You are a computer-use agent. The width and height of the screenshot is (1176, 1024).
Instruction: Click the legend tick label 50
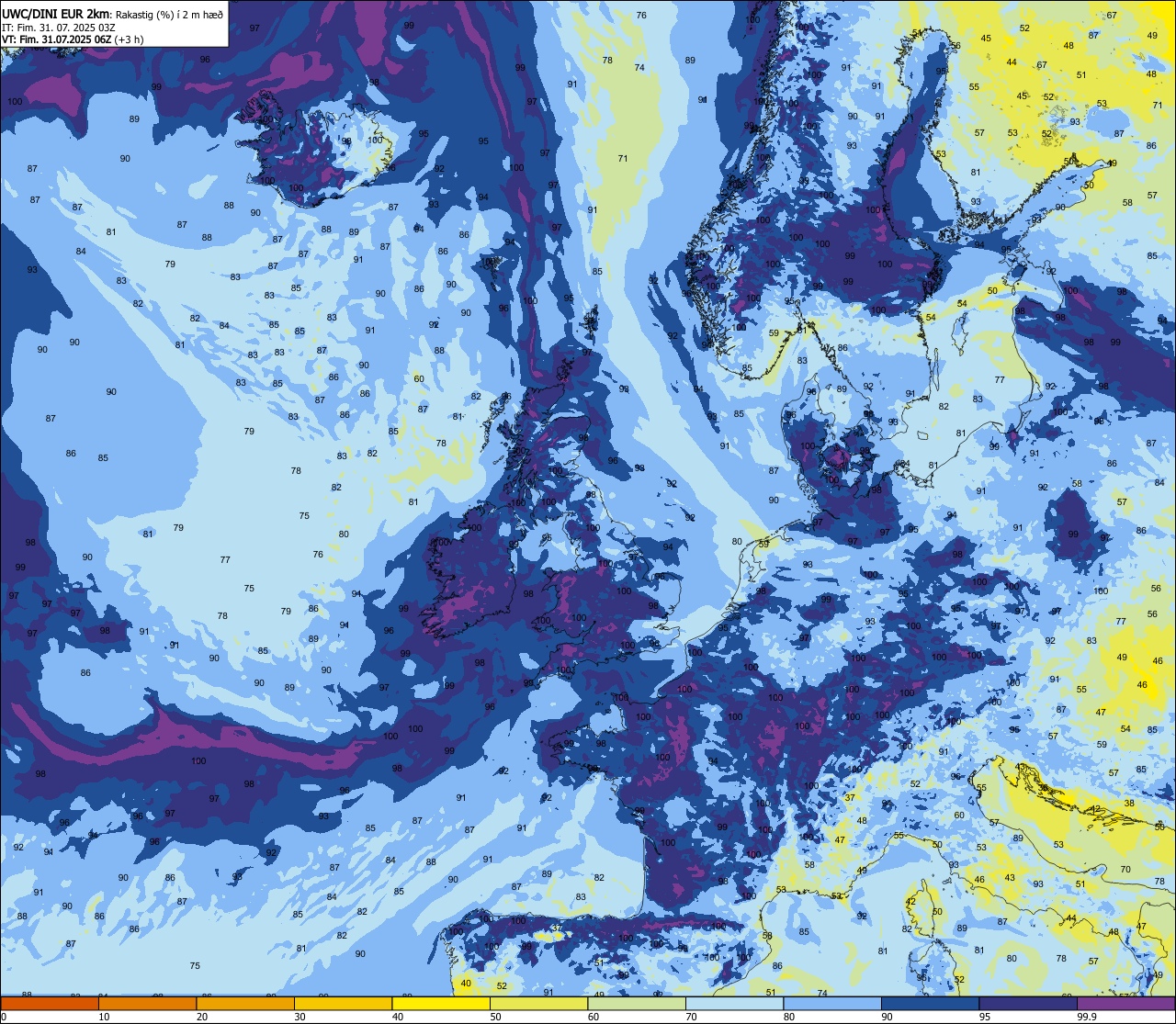495,1016
